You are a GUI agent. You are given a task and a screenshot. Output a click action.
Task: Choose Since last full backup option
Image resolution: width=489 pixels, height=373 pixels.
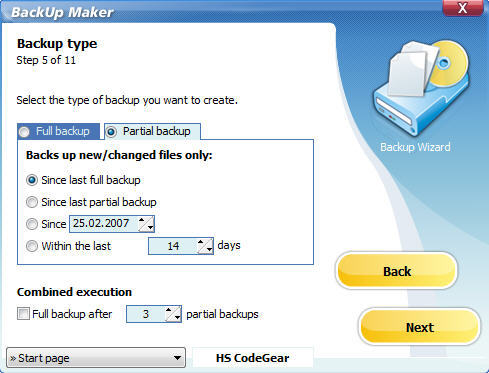pyautogui.click(x=83, y=180)
